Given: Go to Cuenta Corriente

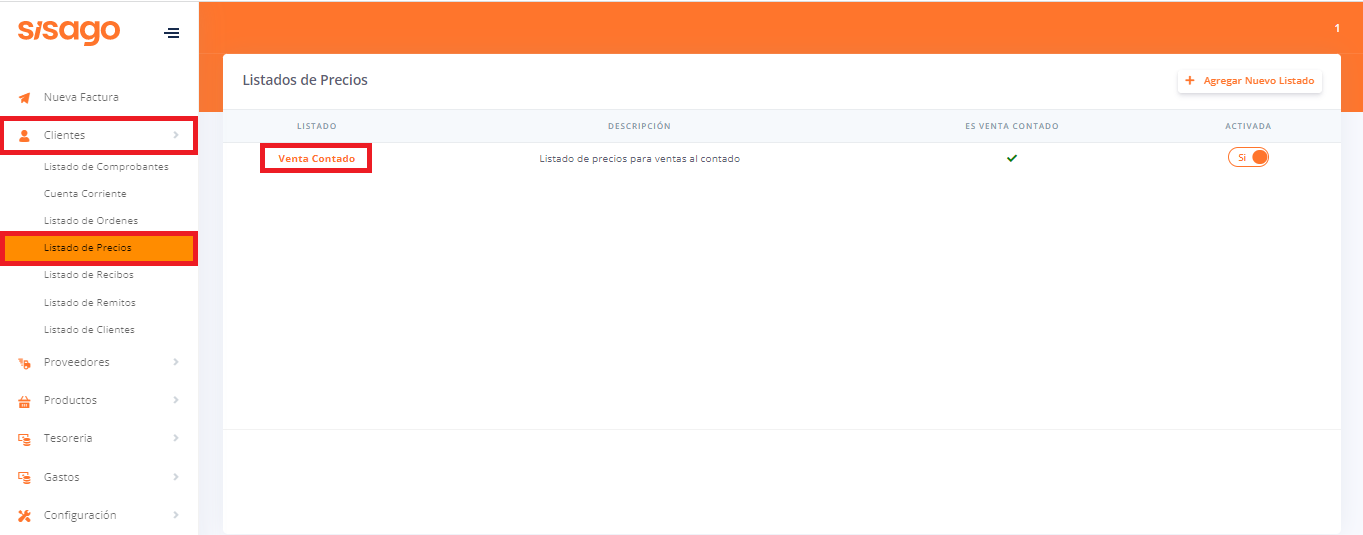Looking at the screenshot, I should pyautogui.click(x=85, y=194).
